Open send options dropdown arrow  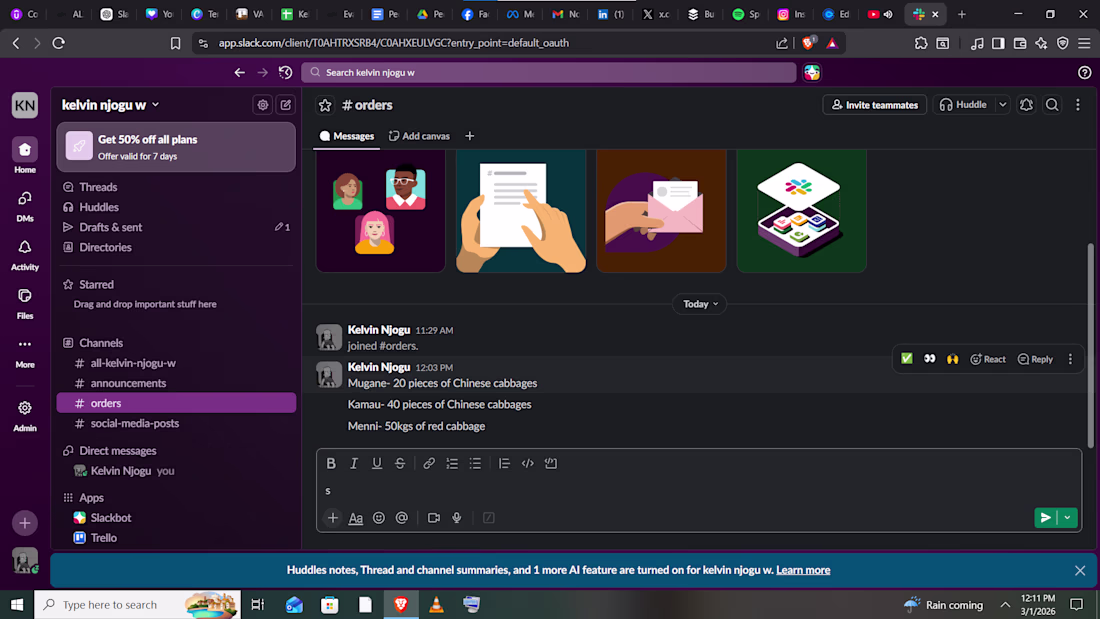click(1067, 518)
